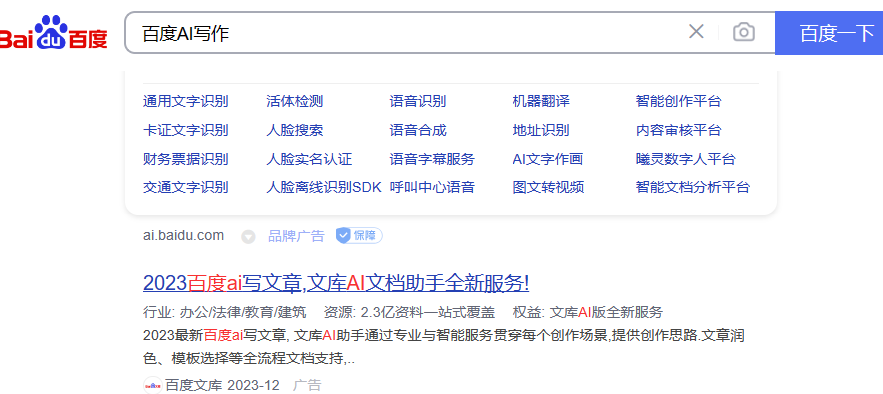Open 人脸搜索 link
This screenshot has width=883, height=394.
coord(295,131)
